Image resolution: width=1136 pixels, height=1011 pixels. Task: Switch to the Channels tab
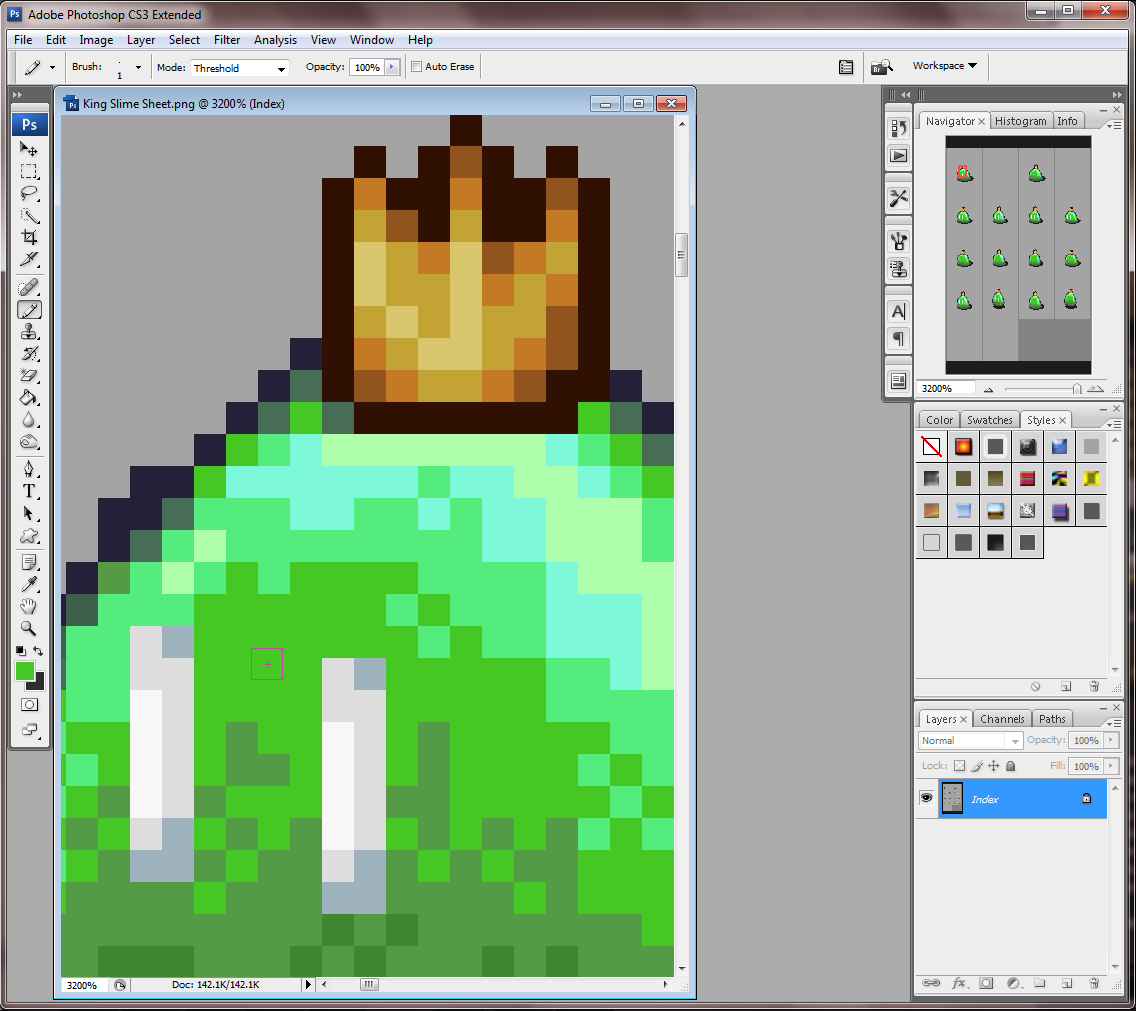coord(1002,719)
